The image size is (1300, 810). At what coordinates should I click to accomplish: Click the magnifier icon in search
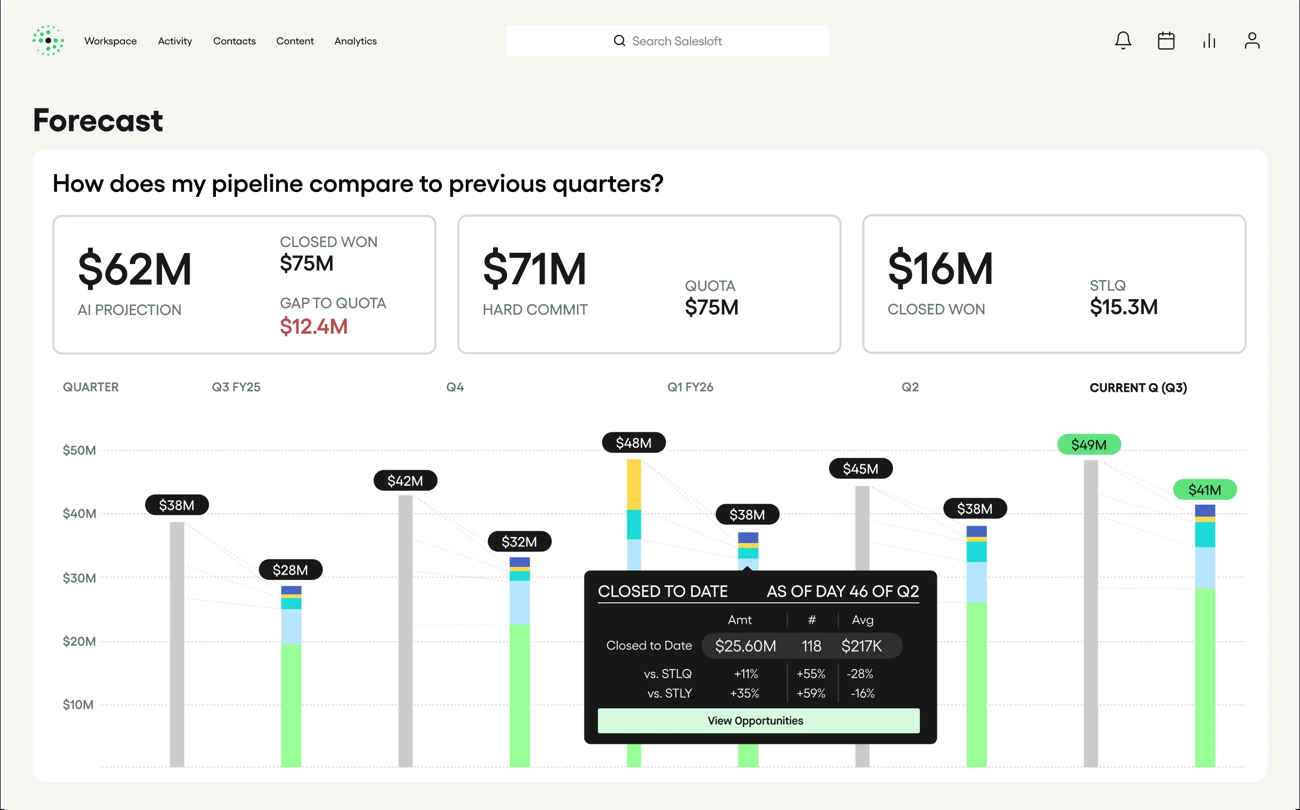click(619, 41)
